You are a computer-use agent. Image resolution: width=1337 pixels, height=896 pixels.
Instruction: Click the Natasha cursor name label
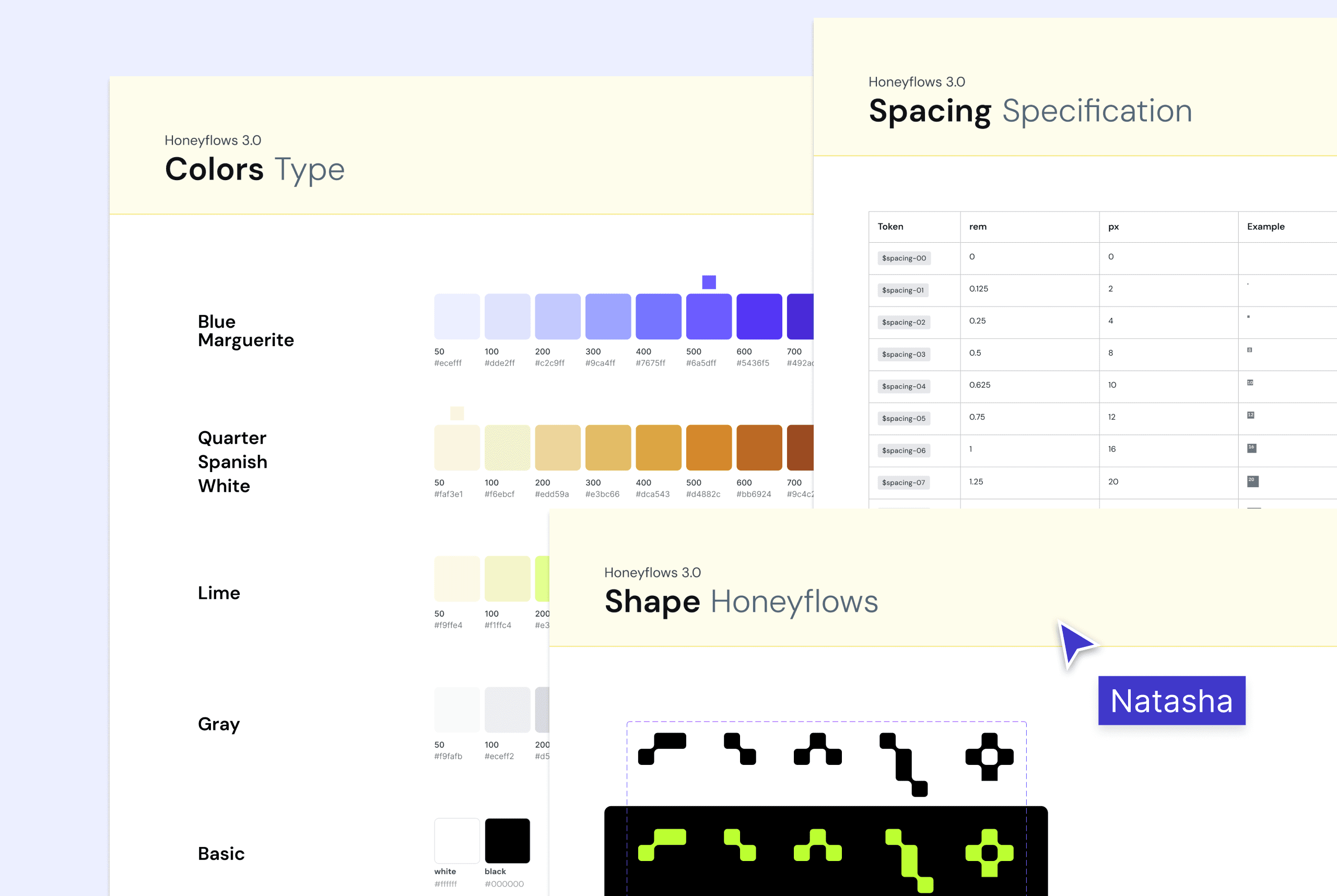[x=1171, y=701]
